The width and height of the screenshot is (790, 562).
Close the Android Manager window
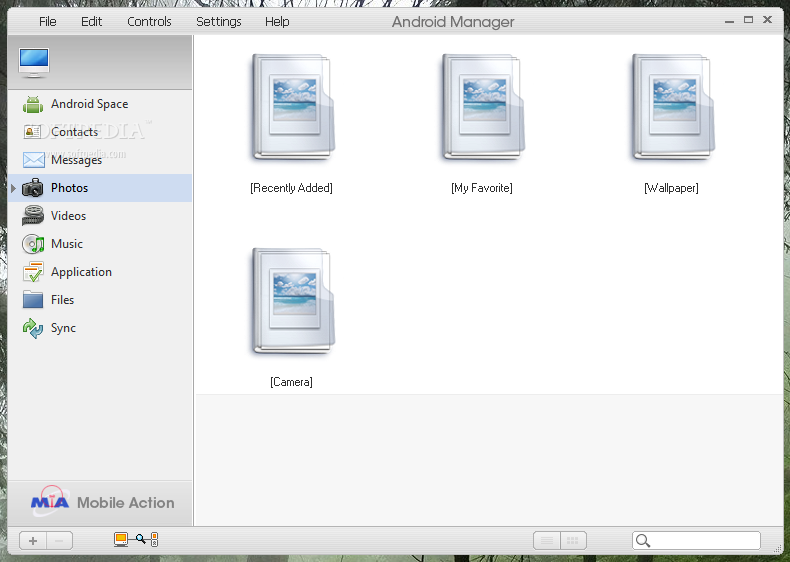tap(767, 20)
